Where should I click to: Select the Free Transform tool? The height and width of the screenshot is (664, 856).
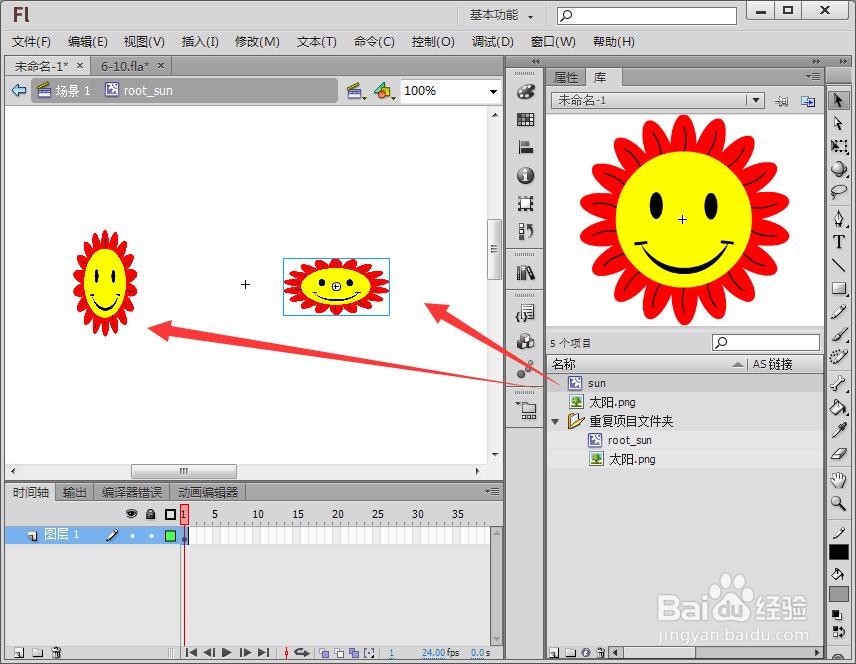(838, 146)
